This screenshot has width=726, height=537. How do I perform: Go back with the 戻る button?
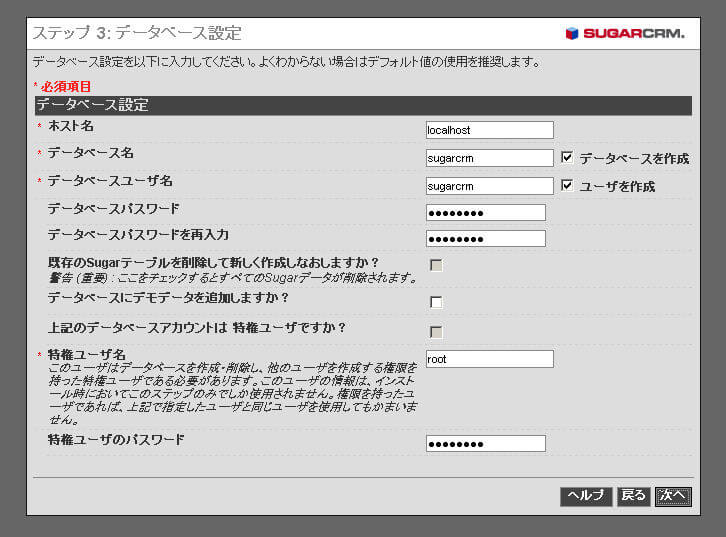click(x=633, y=496)
